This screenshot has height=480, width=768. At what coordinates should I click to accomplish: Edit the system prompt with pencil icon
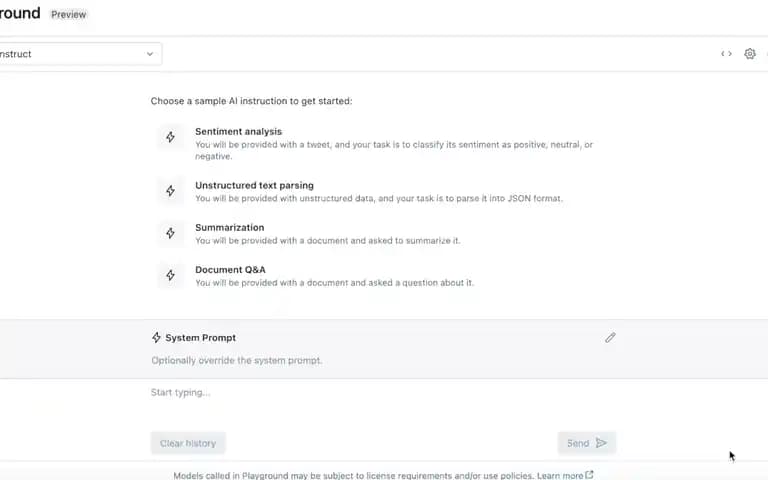(x=610, y=338)
